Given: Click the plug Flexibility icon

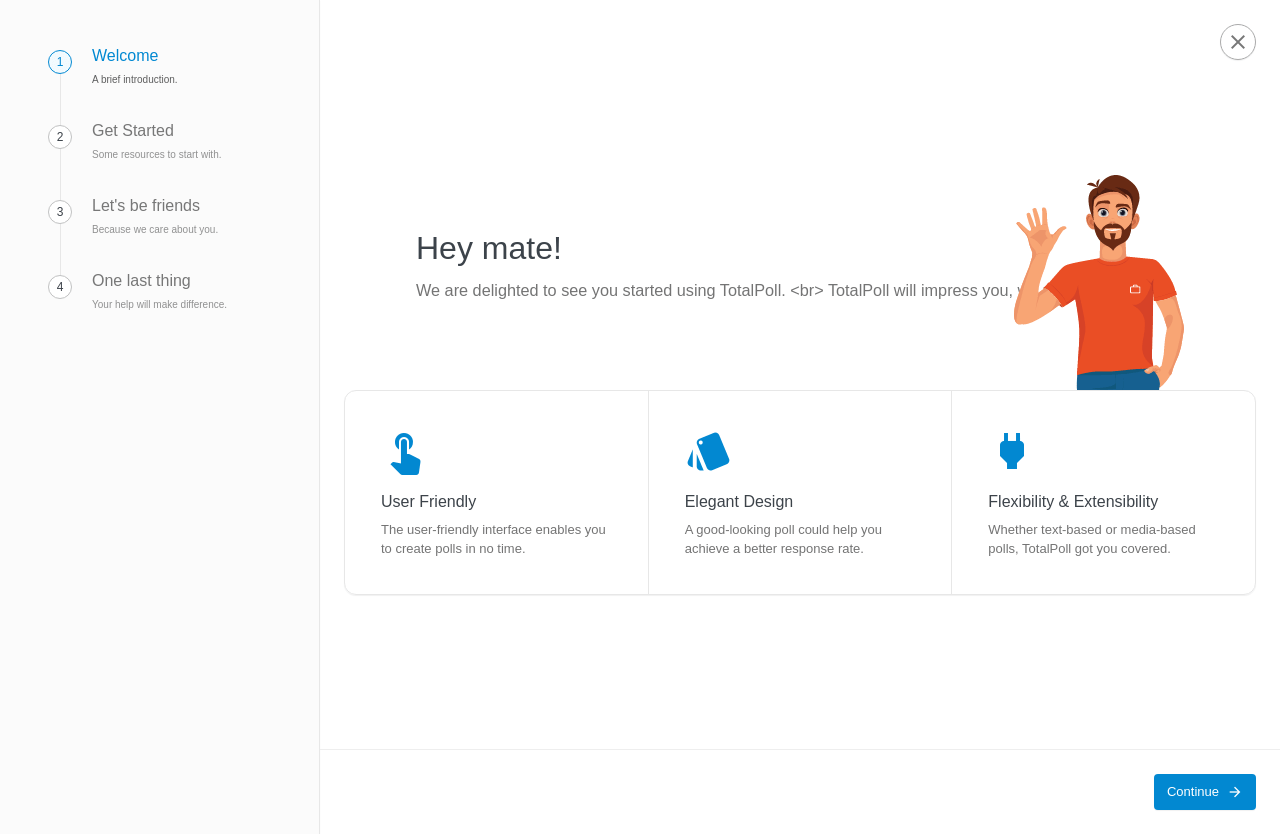Looking at the screenshot, I should point(1012,451).
